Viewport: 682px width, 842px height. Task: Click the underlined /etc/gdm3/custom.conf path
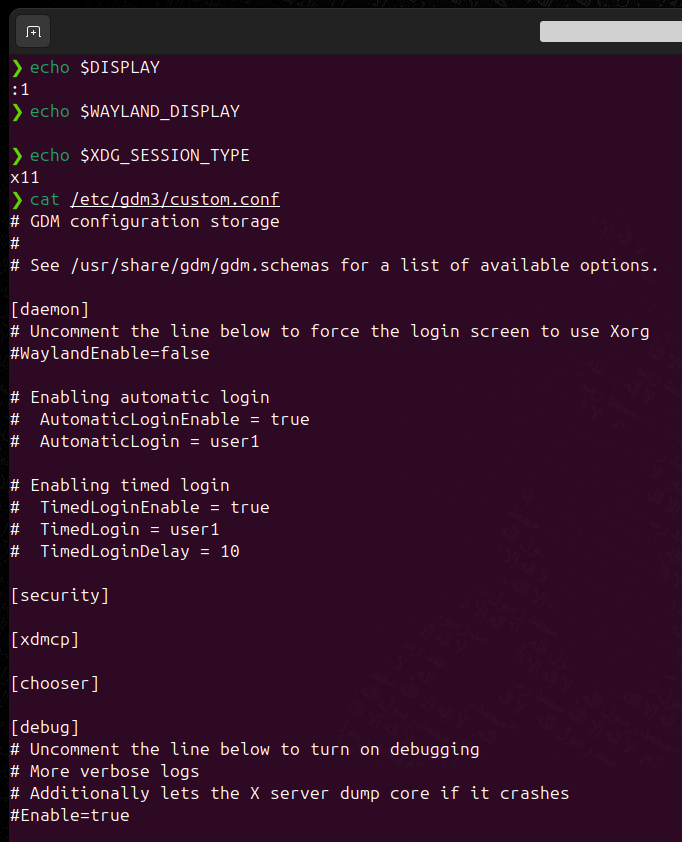point(175,199)
